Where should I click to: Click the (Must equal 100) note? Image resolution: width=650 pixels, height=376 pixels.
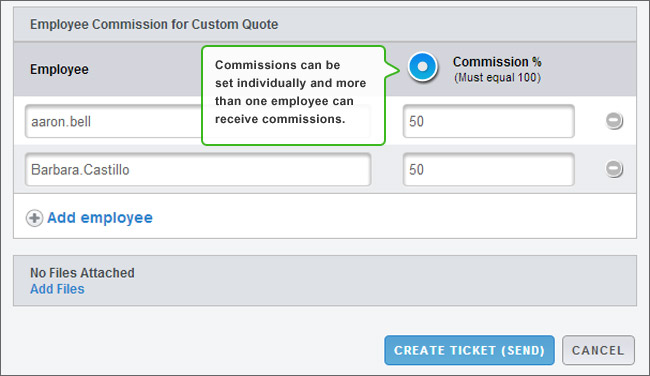[497, 78]
